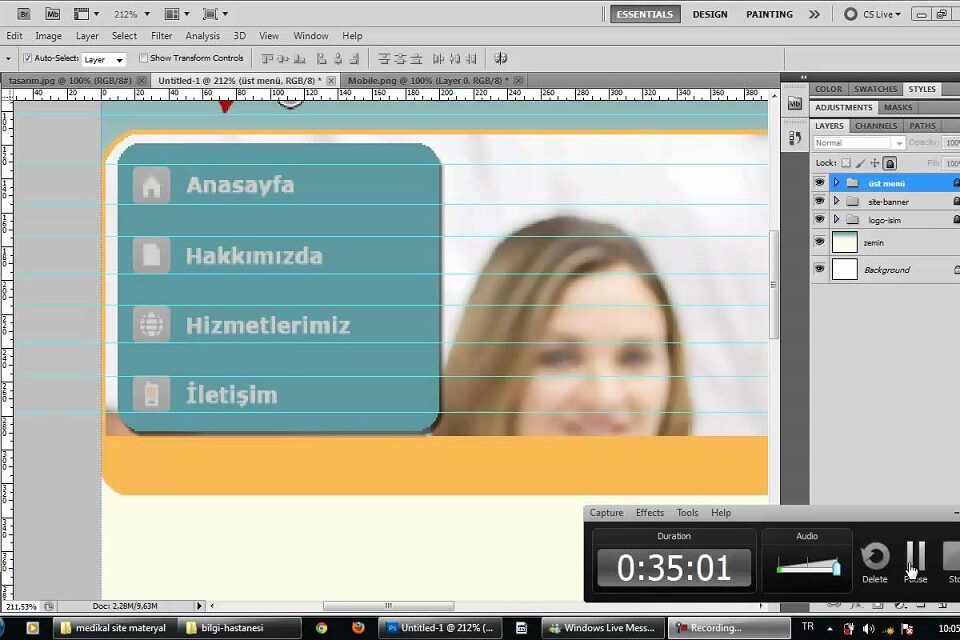Image resolution: width=960 pixels, height=640 pixels.
Task: Click the lock position icon
Action: coord(874,163)
